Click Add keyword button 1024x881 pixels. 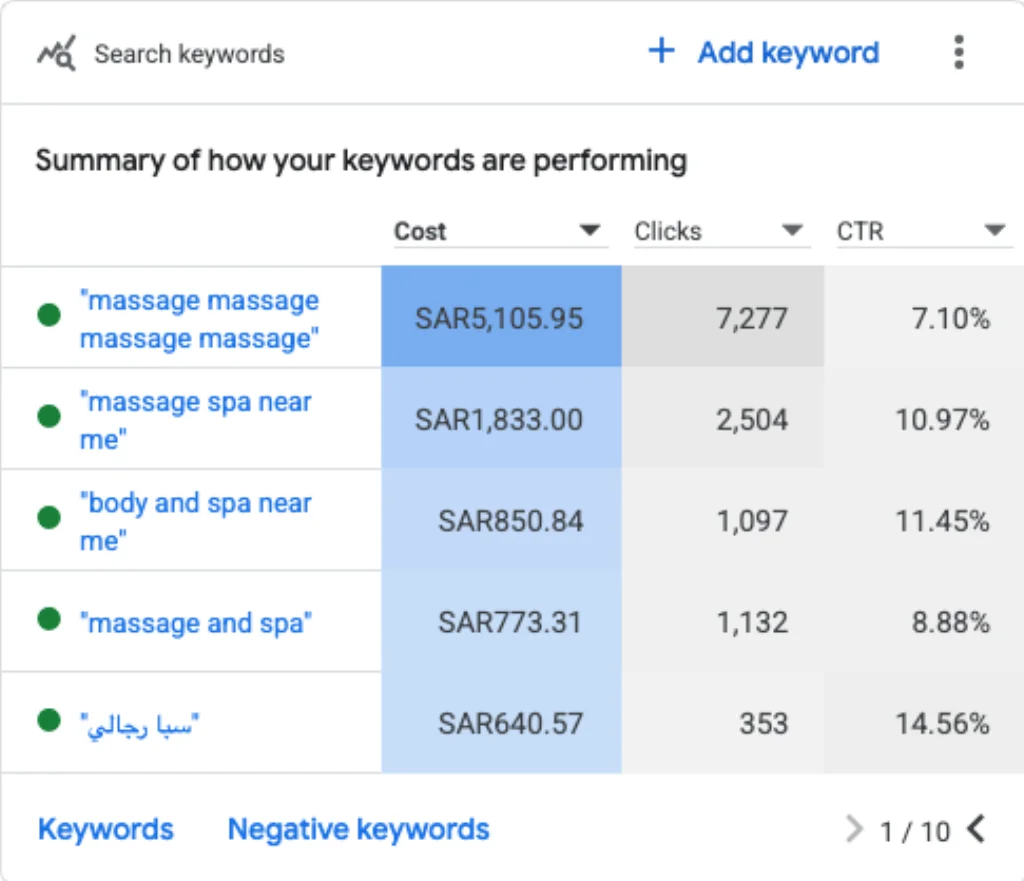tap(763, 52)
